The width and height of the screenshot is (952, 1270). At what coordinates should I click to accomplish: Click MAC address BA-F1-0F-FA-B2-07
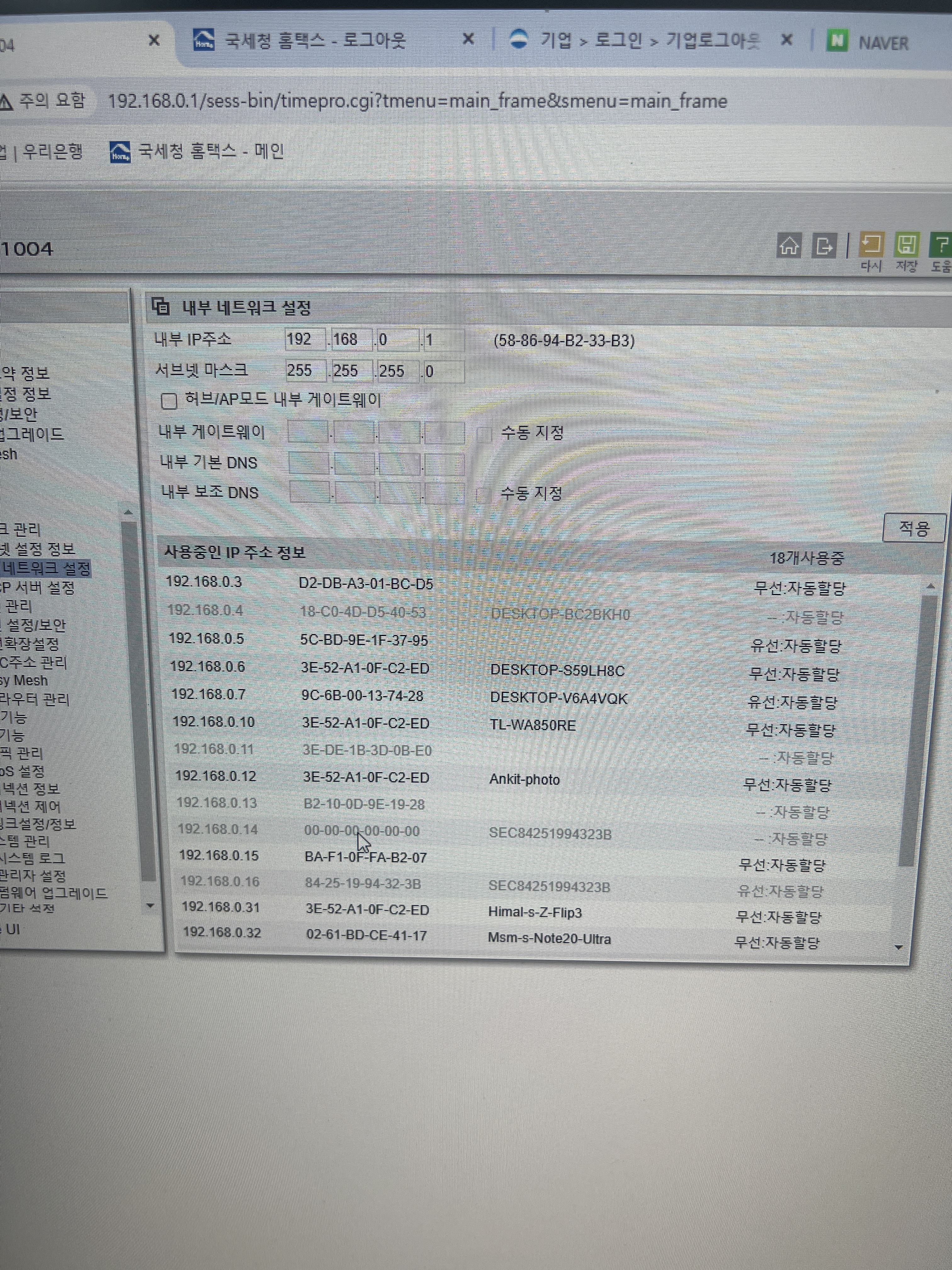tap(366, 857)
